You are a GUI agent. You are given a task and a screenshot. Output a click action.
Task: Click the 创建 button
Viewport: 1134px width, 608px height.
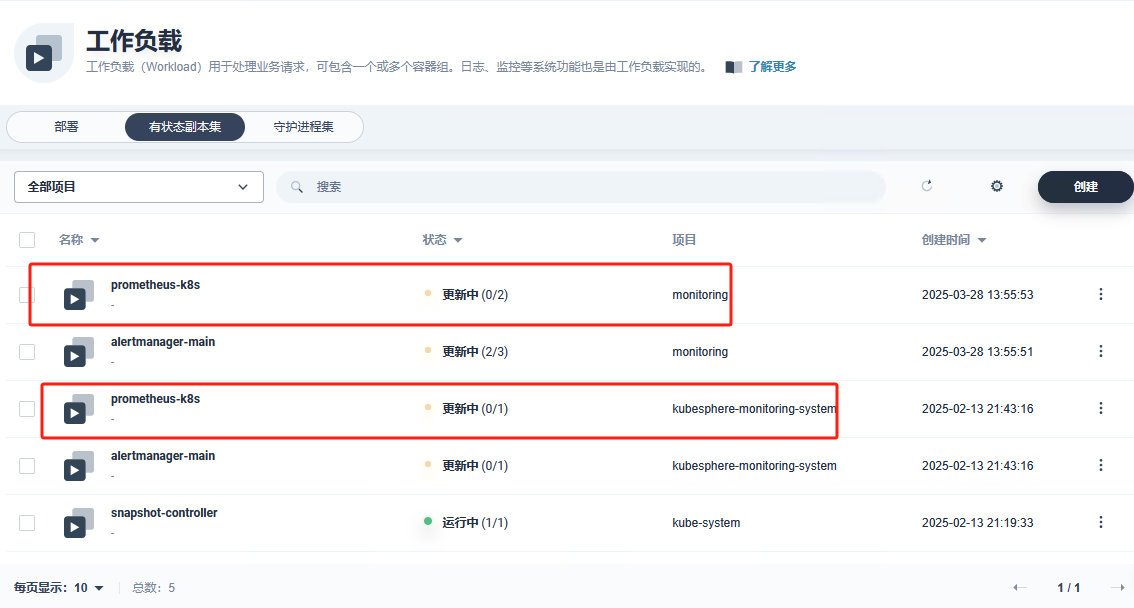[1086, 187]
